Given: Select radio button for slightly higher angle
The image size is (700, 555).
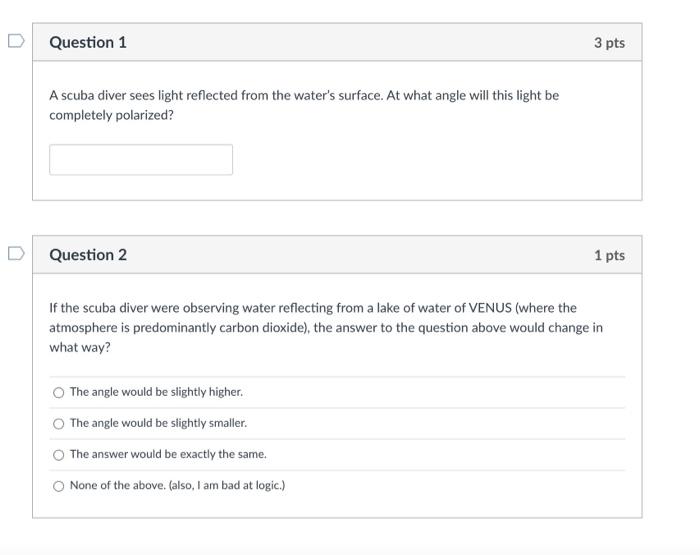Looking at the screenshot, I should tap(58, 392).
